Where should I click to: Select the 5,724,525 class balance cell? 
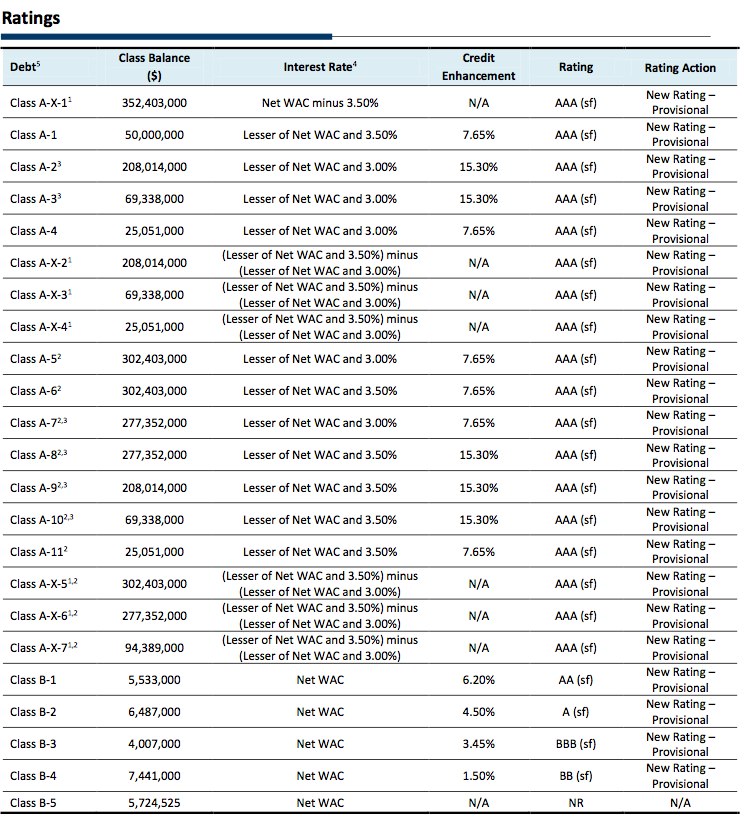coord(154,803)
